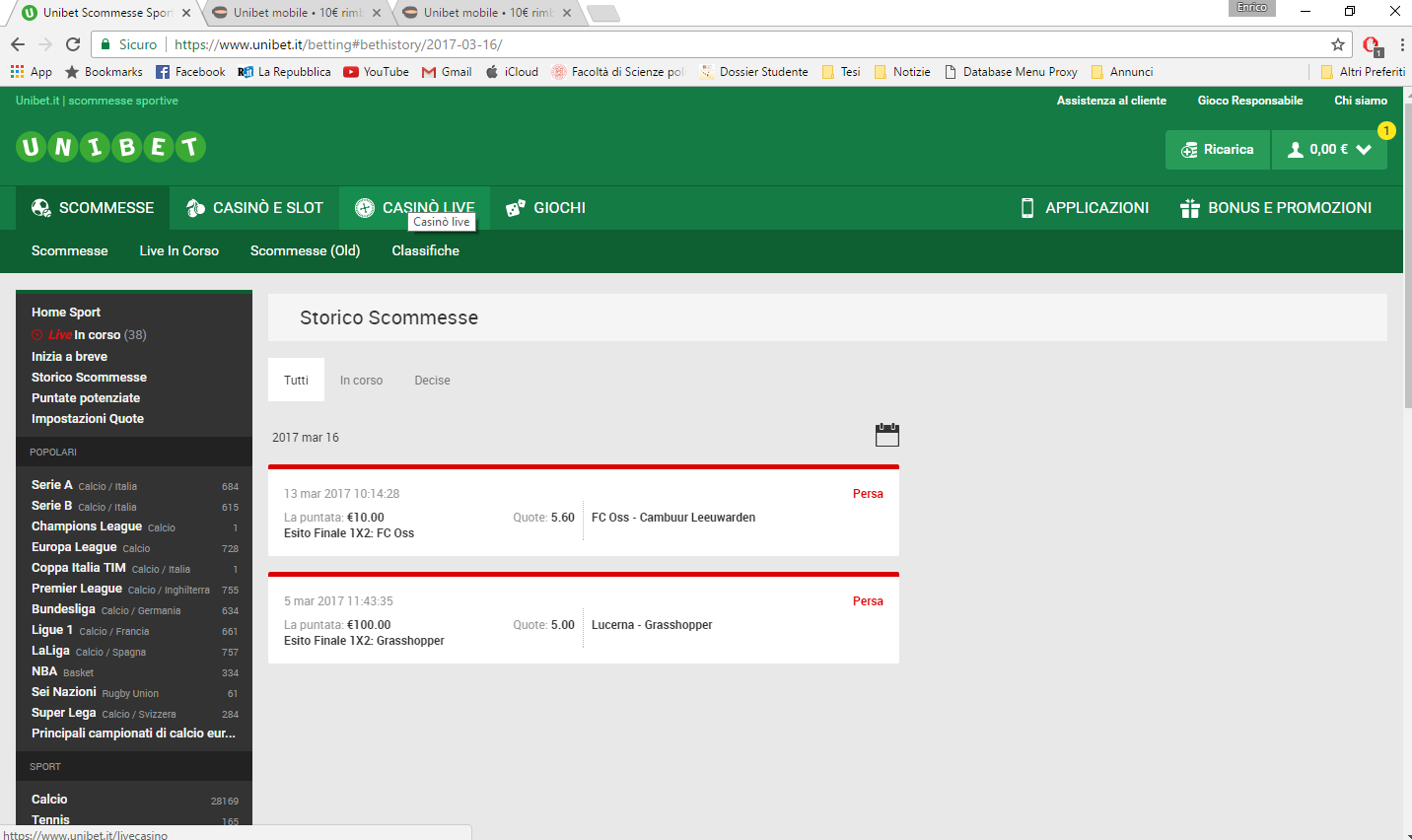
Task: Open the Chi siamo link
Action: point(1361,101)
